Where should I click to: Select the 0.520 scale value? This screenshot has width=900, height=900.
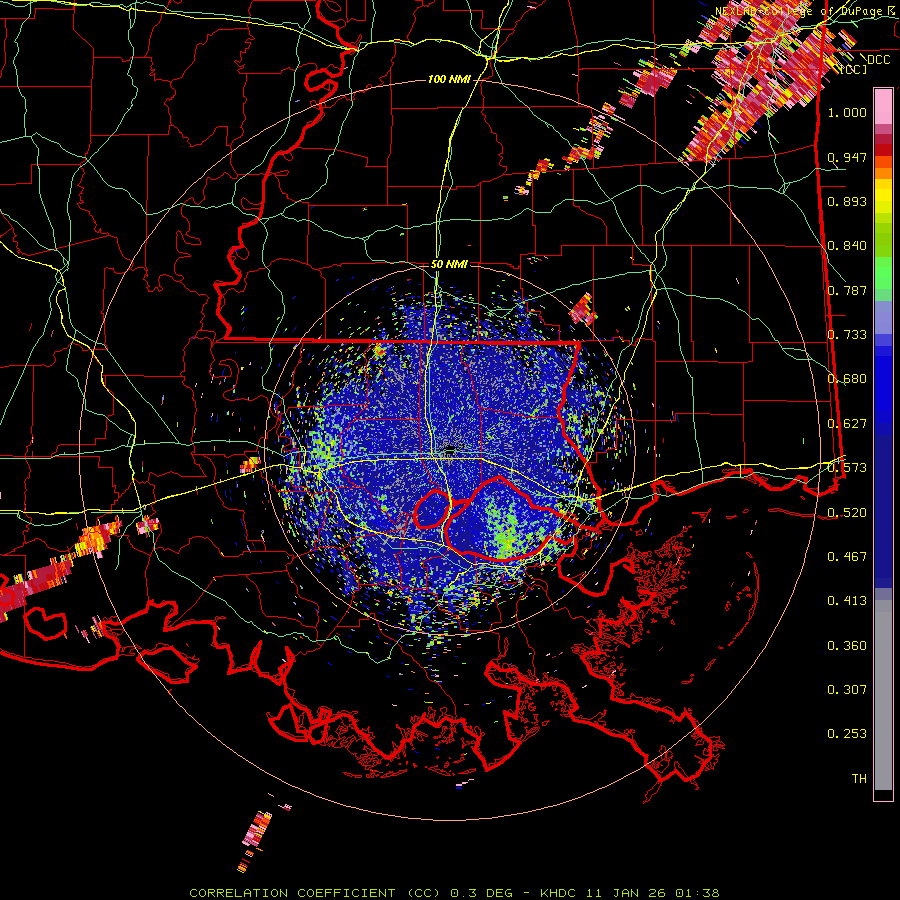click(847, 512)
